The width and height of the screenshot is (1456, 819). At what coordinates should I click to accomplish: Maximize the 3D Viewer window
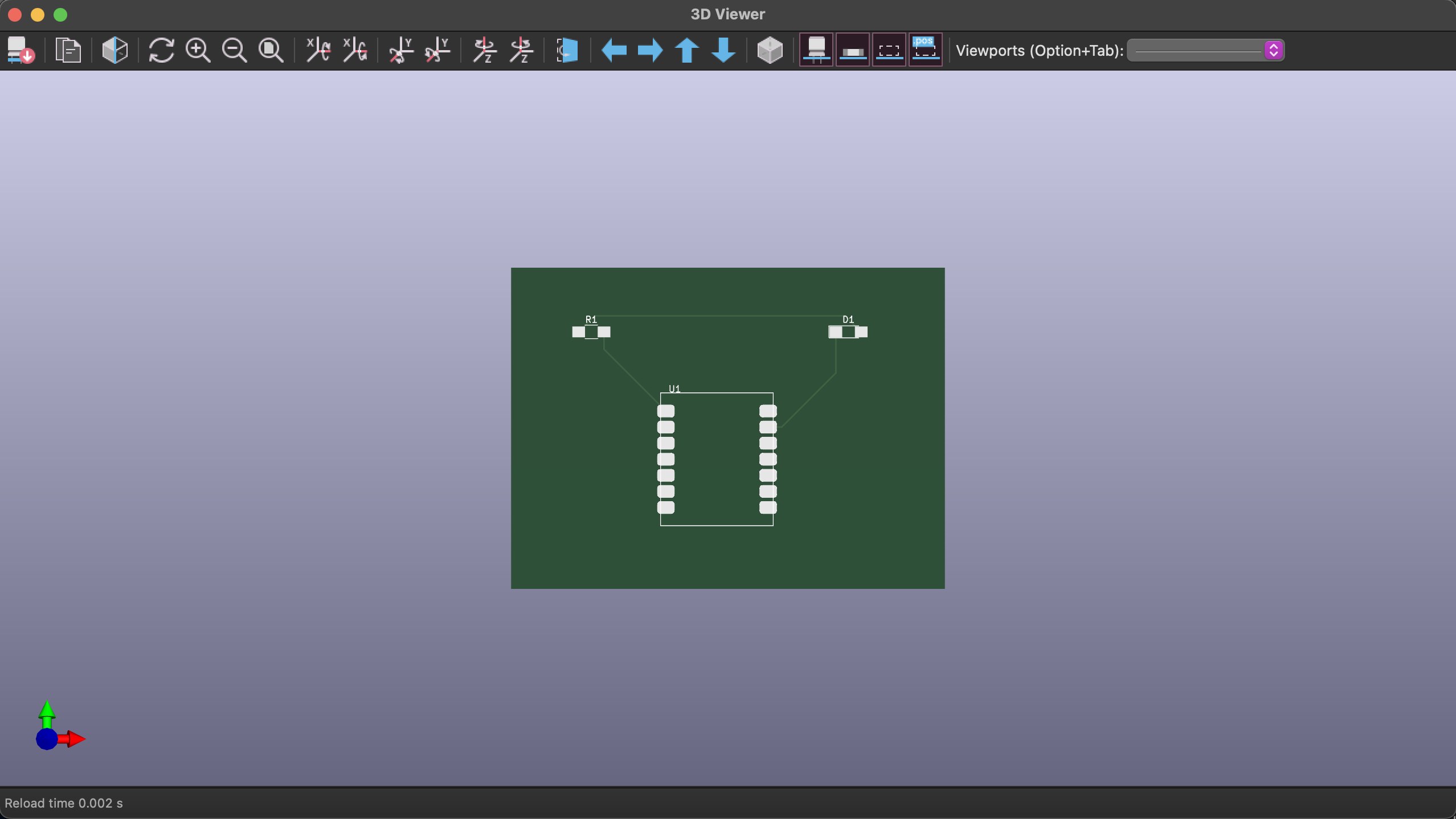tap(60, 14)
